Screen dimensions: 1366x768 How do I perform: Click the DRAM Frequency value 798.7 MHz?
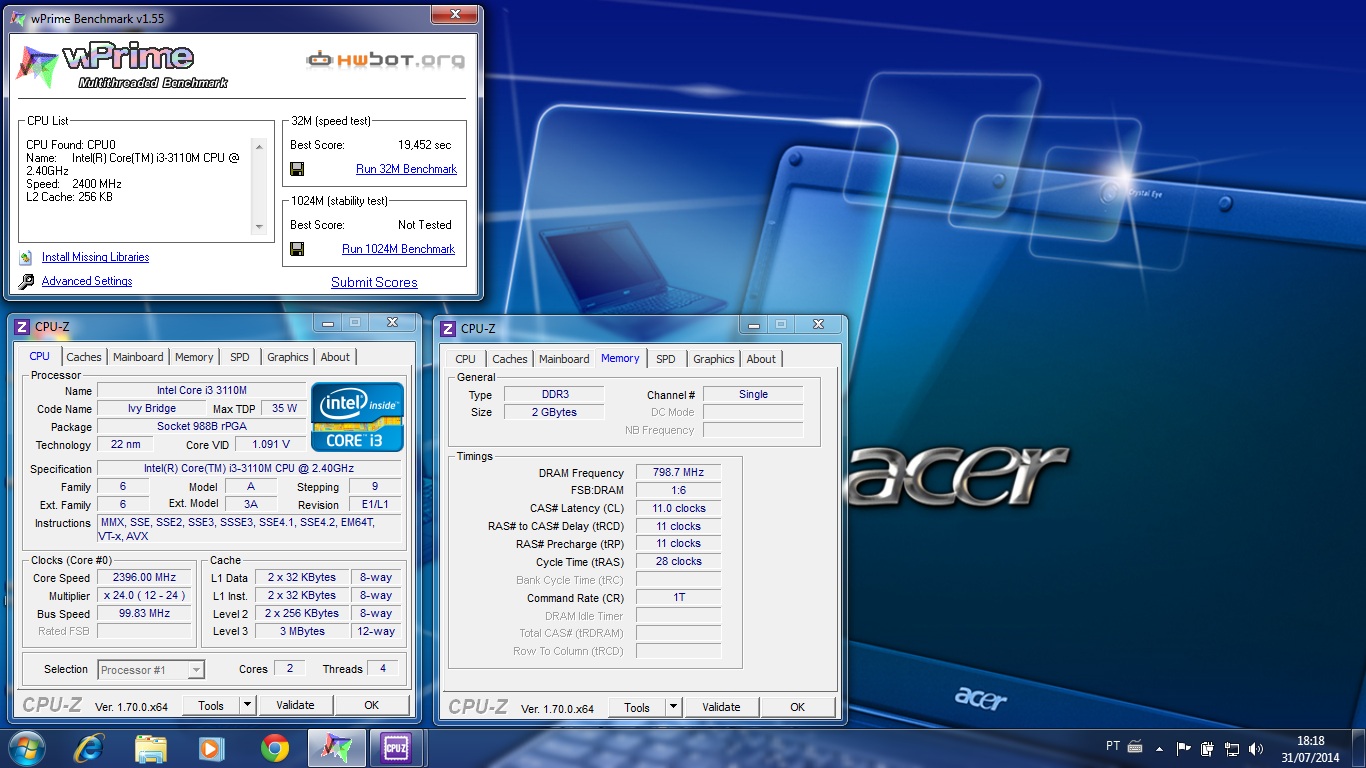pos(678,473)
